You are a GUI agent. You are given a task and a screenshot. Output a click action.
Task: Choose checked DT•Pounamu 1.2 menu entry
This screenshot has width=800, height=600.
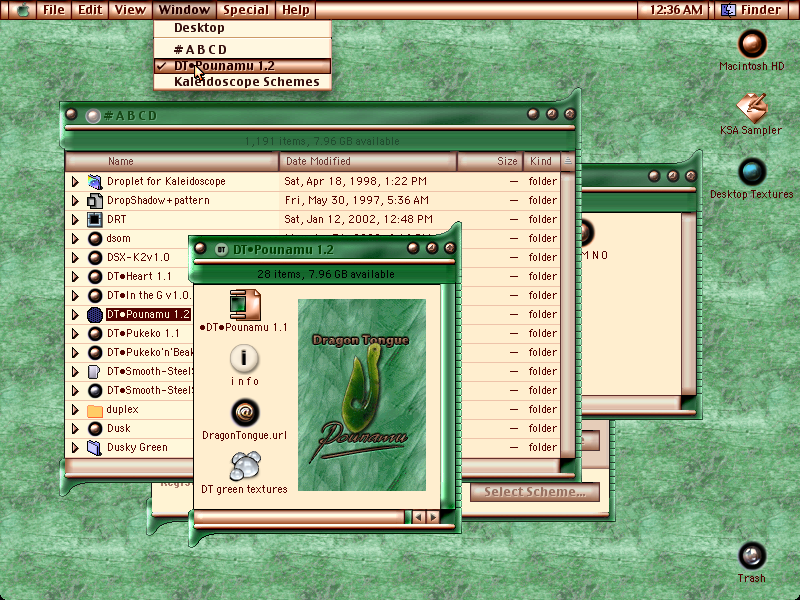point(242,66)
